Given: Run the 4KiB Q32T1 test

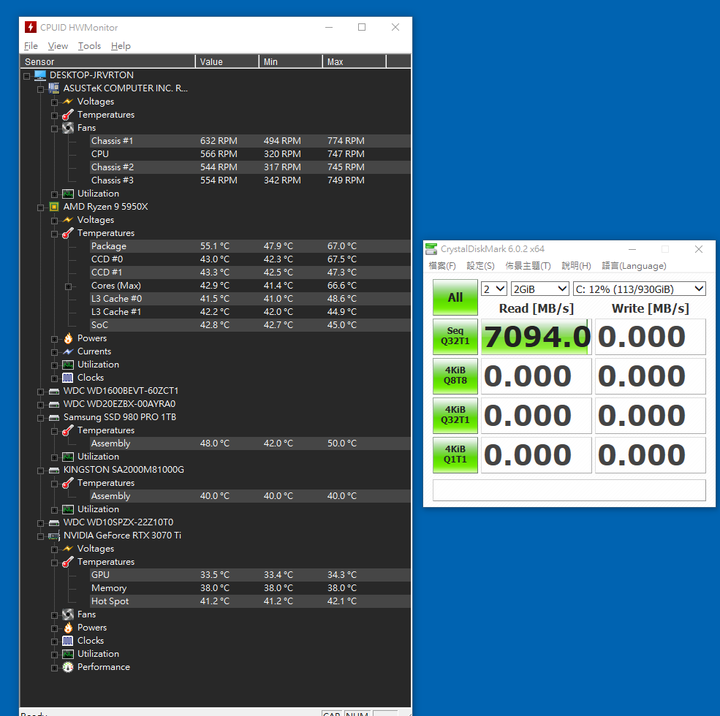Looking at the screenshot, I should point(455,415).
